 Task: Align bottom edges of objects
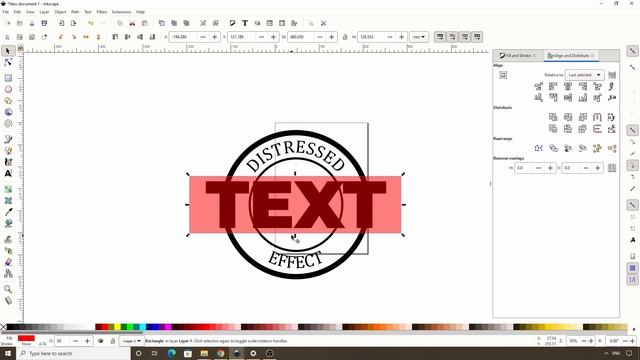[x=582, y=98]
